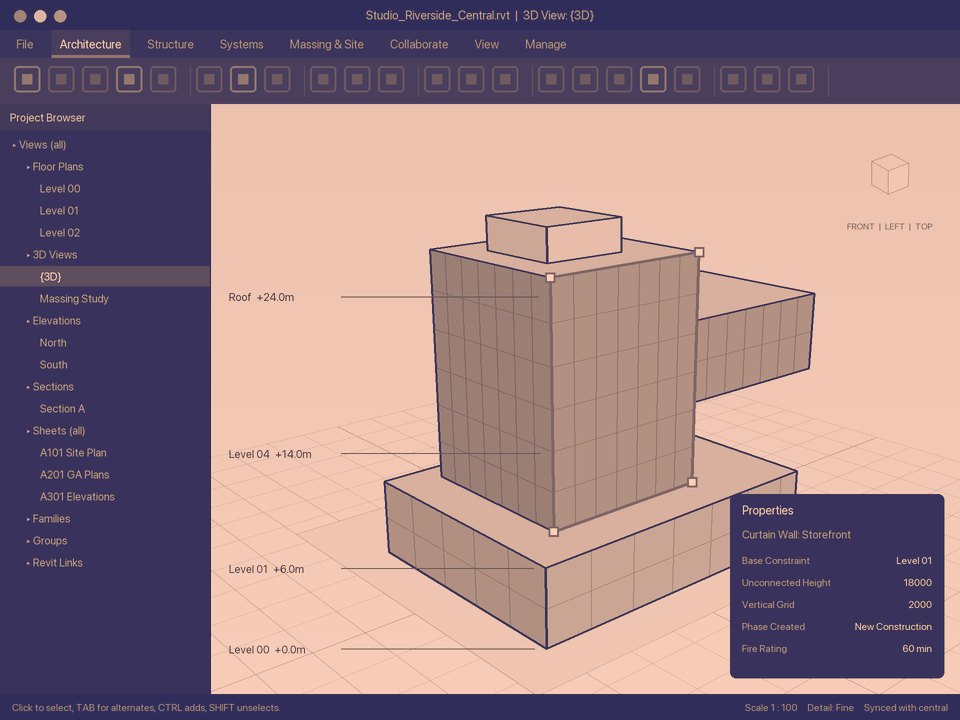Screen dimensions: 960x720
Task: Click the Level 00 +0.0m level label
Action: point(266,650)
